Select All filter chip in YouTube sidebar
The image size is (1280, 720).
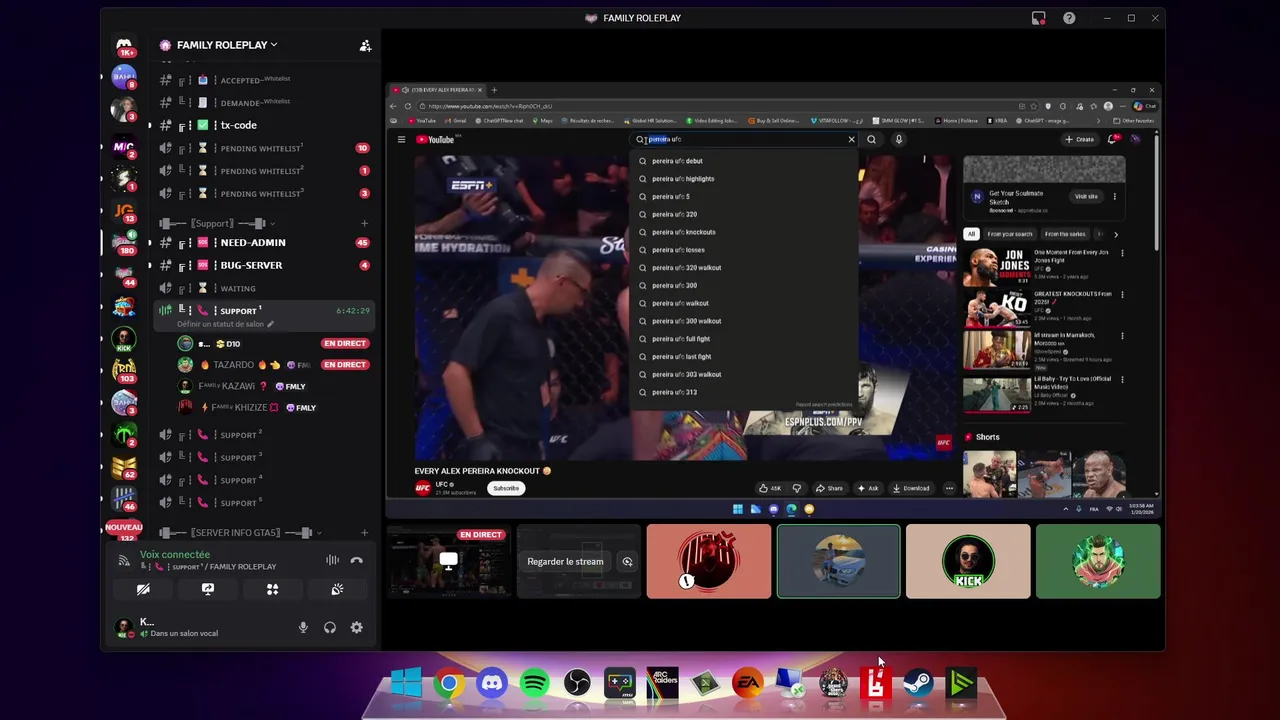tap(970, 234)
